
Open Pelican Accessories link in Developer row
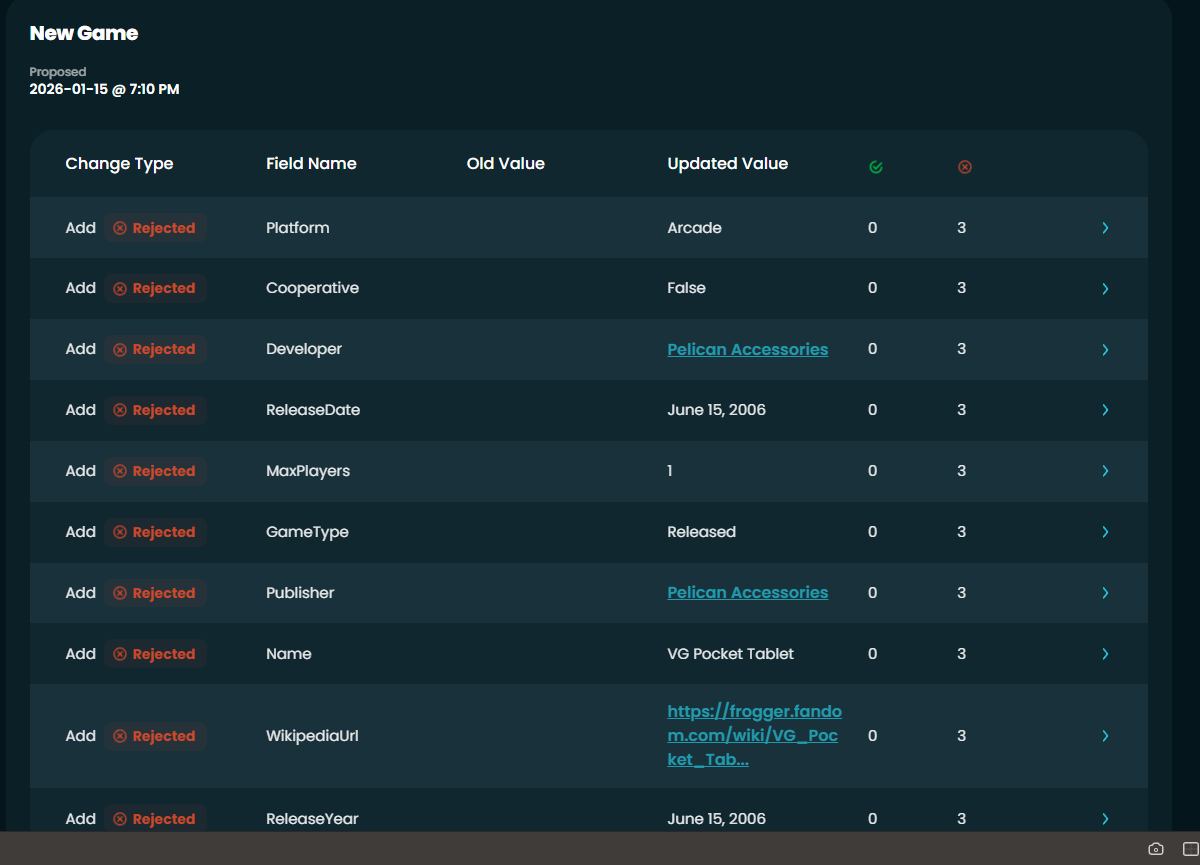pos(747,349)
